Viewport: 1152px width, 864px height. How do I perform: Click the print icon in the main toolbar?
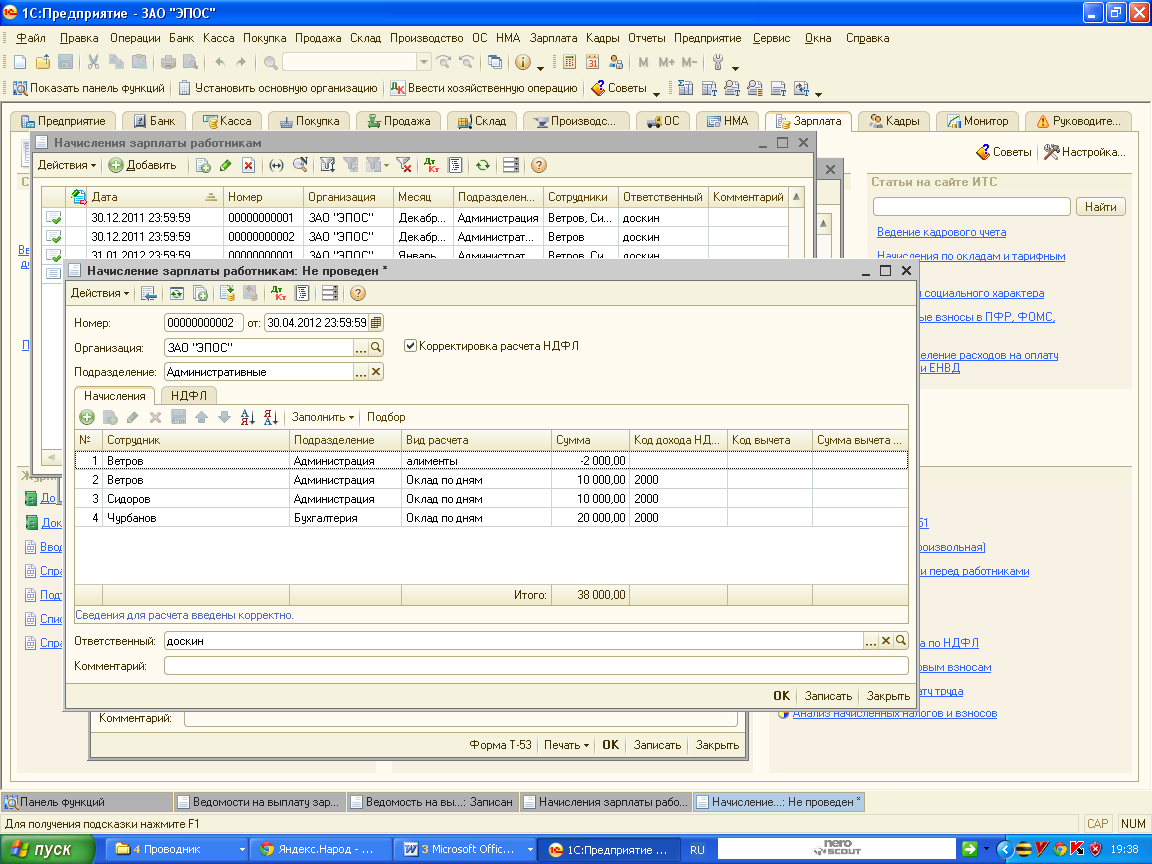(168, 62)
